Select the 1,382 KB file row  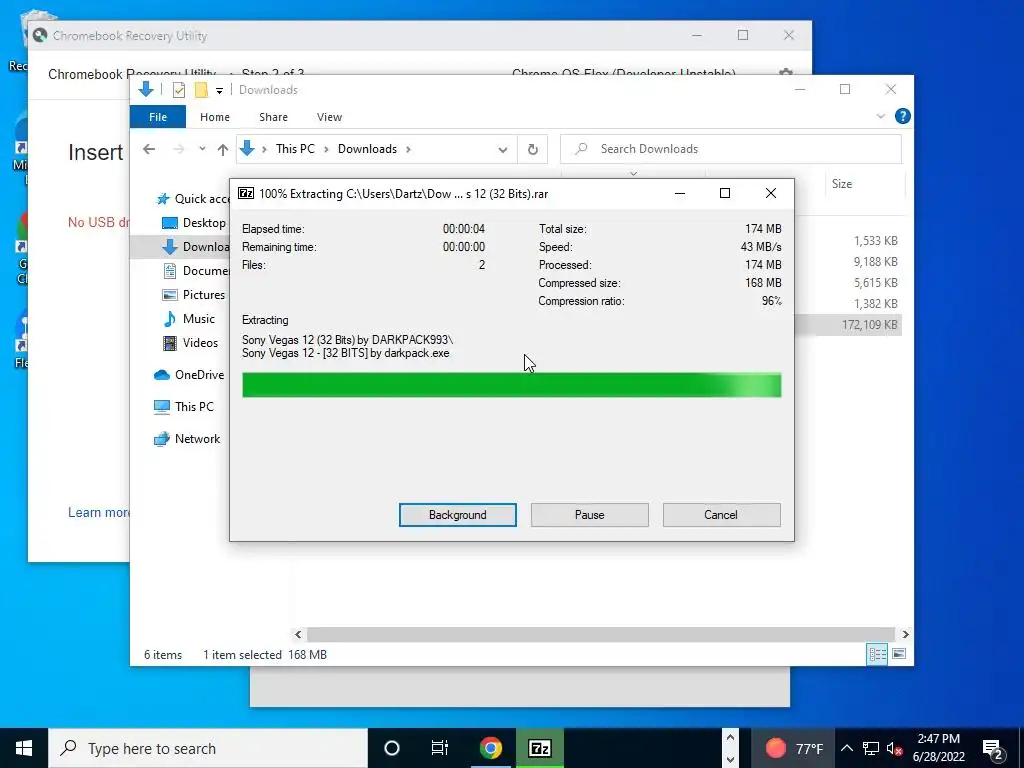tap(848, 304)
